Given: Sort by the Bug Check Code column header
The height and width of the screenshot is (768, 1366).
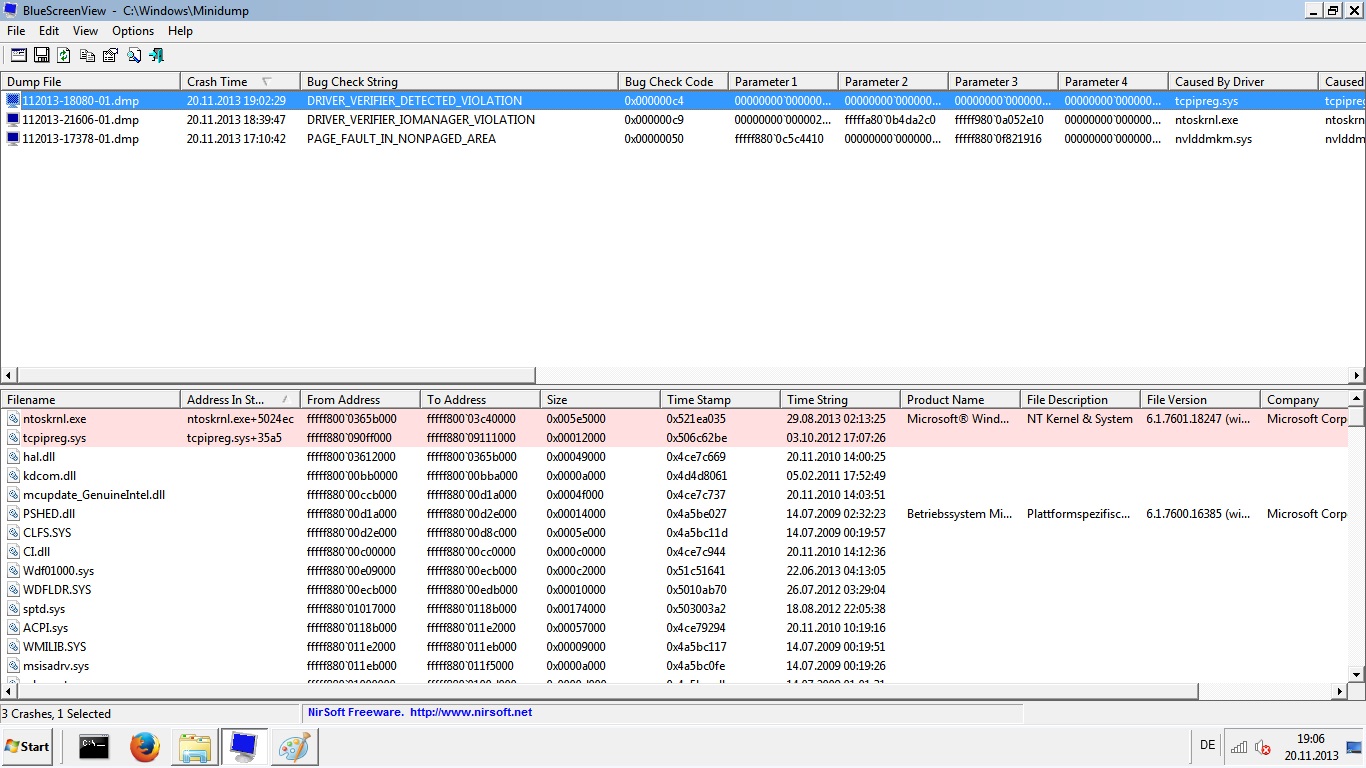Looking at the screenshot, I should pos(673,82).
